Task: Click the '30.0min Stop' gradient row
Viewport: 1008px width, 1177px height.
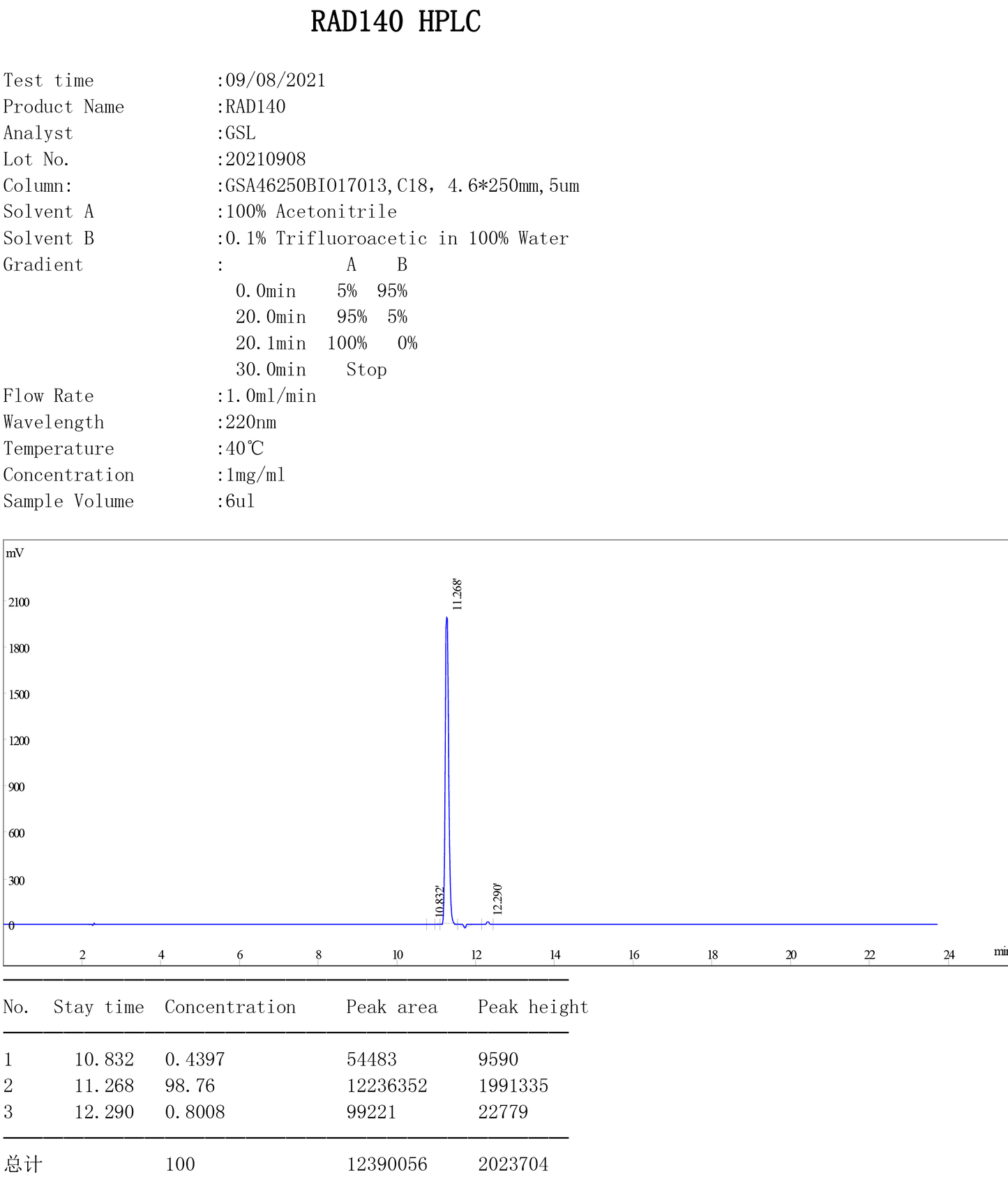Action: (x=311, y=370)
